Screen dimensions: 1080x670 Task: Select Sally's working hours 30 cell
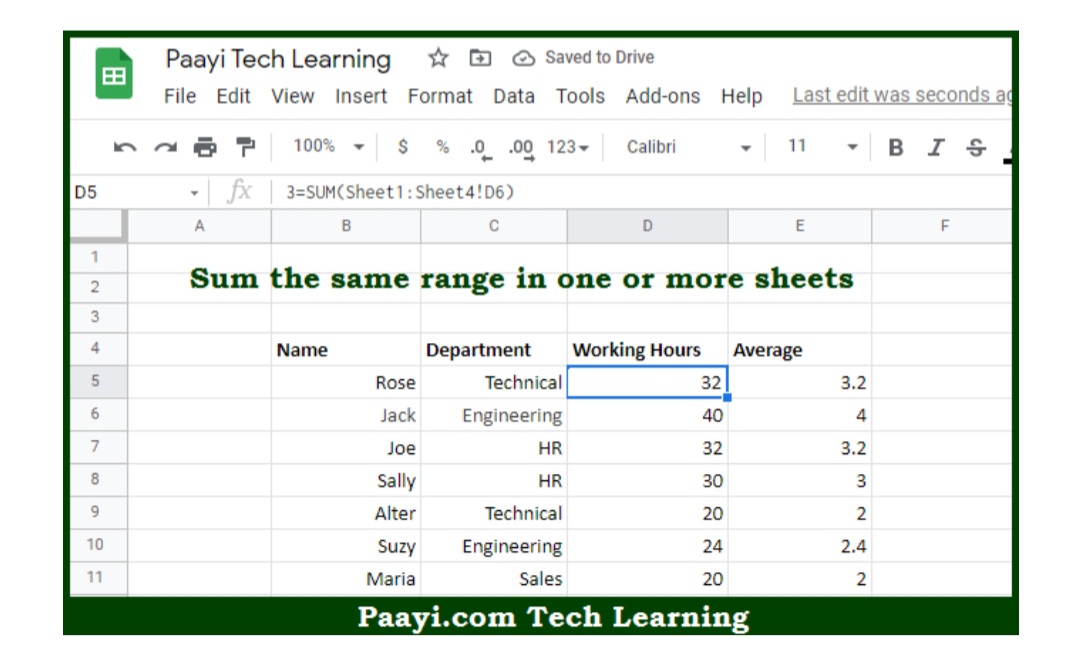(x=647, y=481)
